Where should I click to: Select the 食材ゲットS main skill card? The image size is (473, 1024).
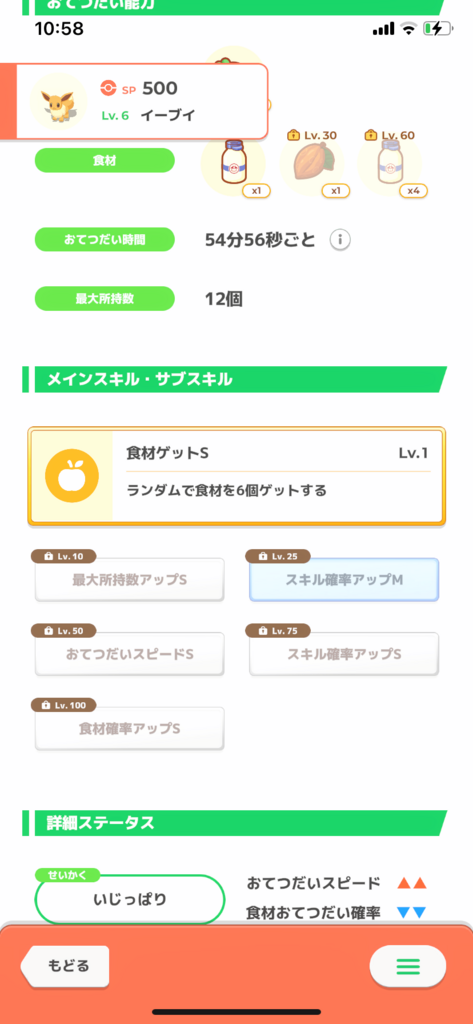(x=236, y=476)
